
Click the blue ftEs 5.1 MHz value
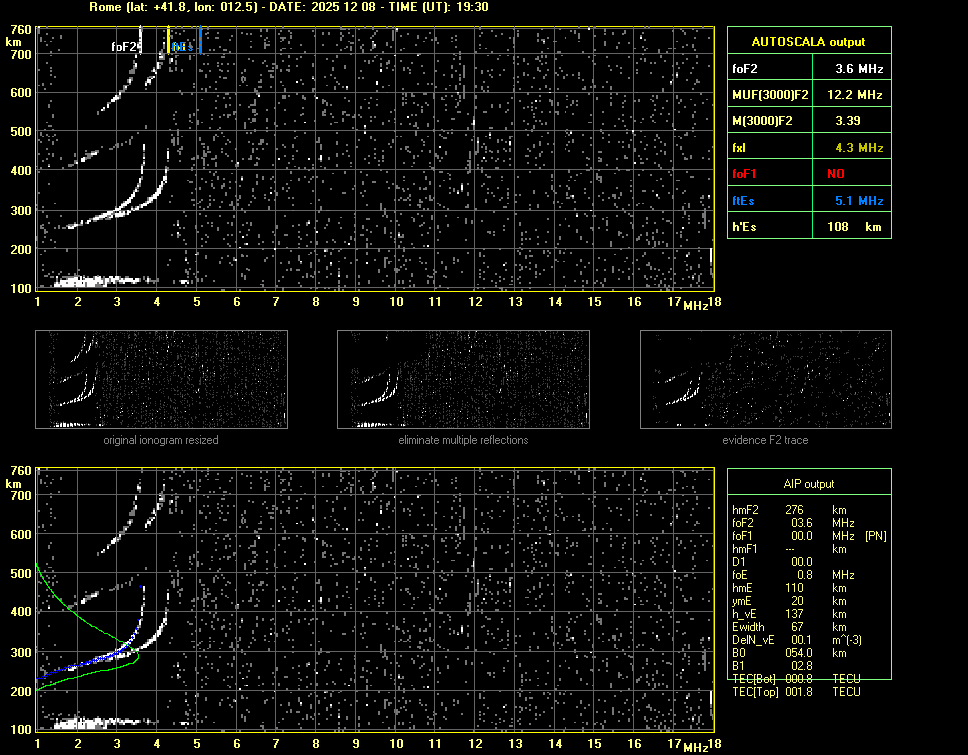[859, 200]
